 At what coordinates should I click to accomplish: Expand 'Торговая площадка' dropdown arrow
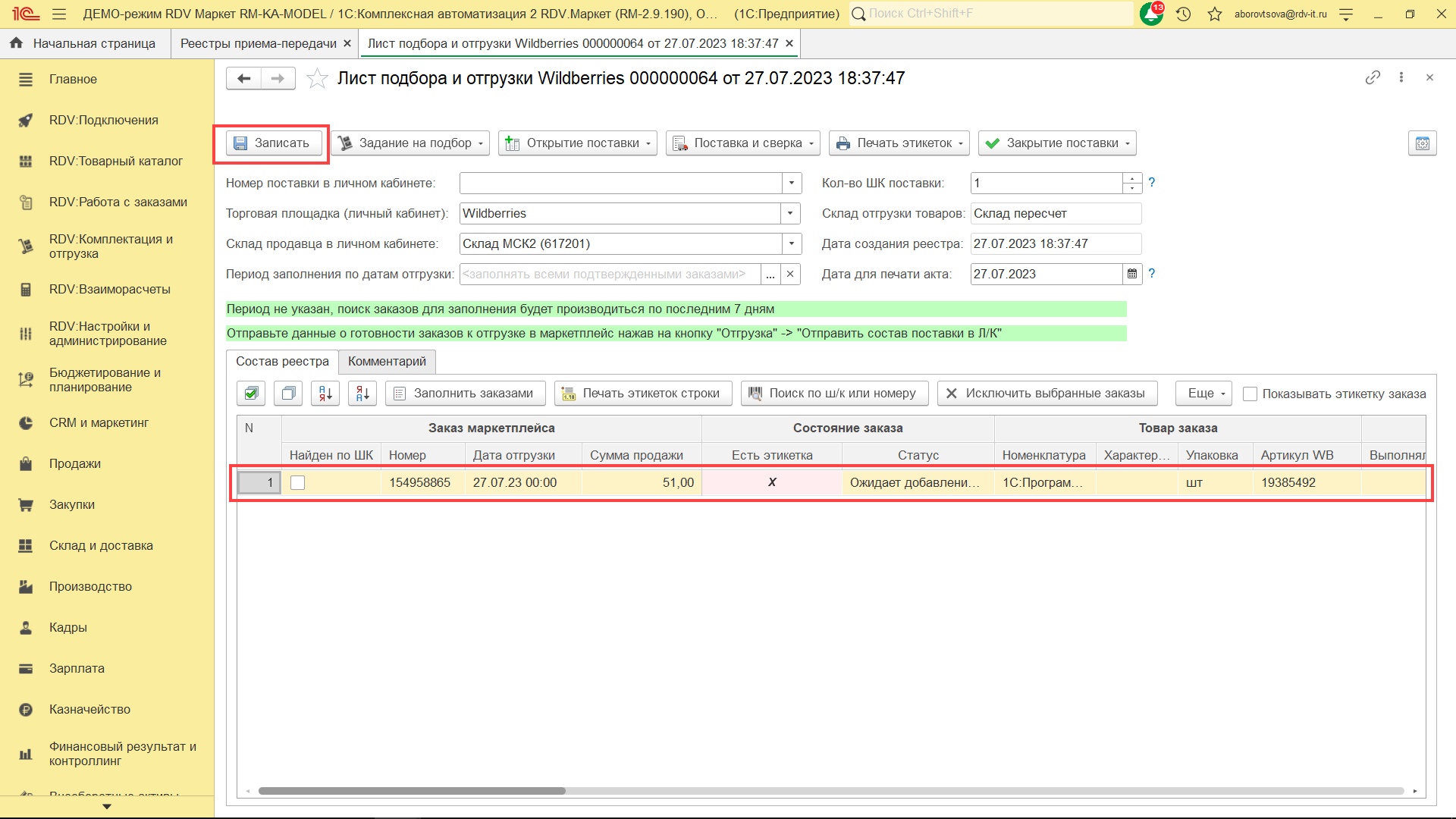click(x=790, y=213)
